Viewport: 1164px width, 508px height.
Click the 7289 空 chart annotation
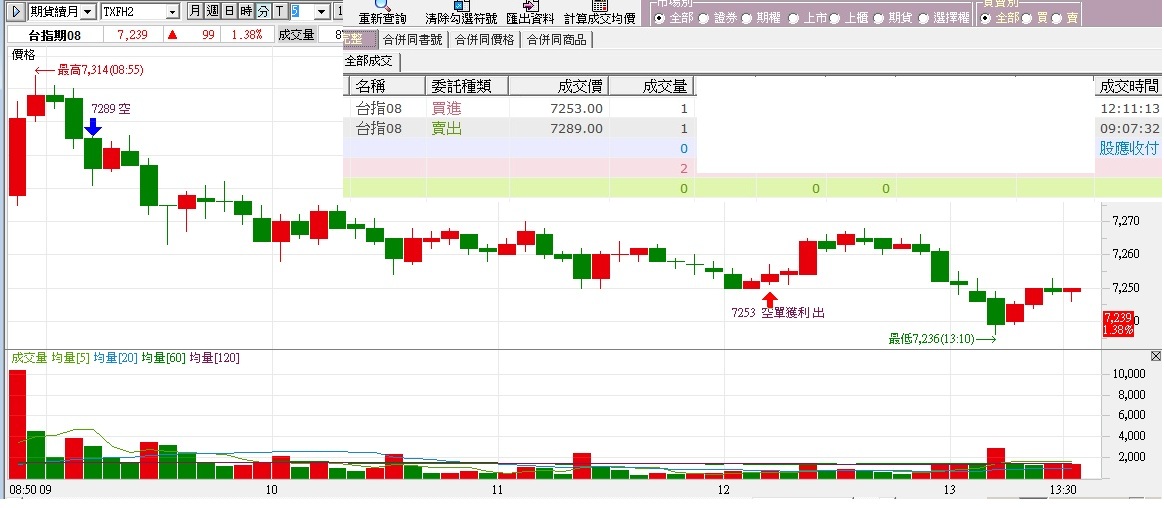click(x=111, y=108)
